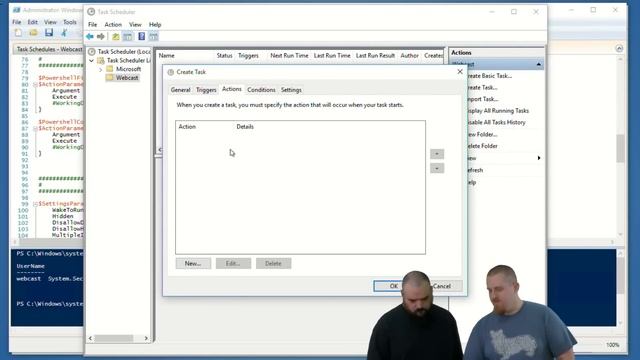Click the Details column header in action list
The height and width of the screenshot is (360, 640).
point(245,127)
